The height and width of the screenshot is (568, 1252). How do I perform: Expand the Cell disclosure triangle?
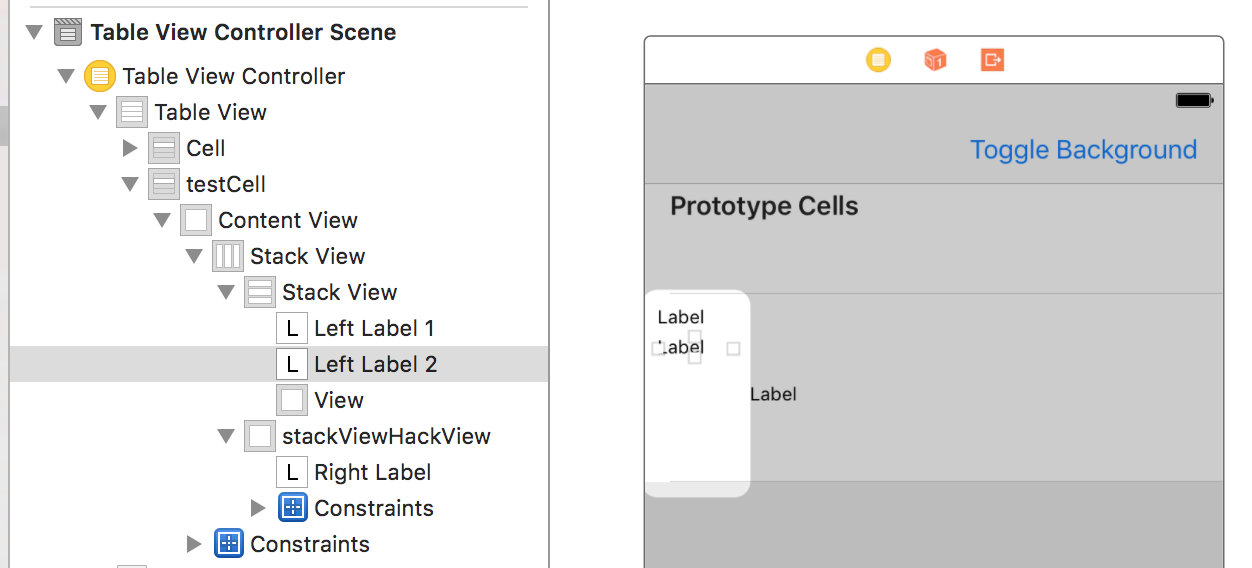(x=129, y=148)
